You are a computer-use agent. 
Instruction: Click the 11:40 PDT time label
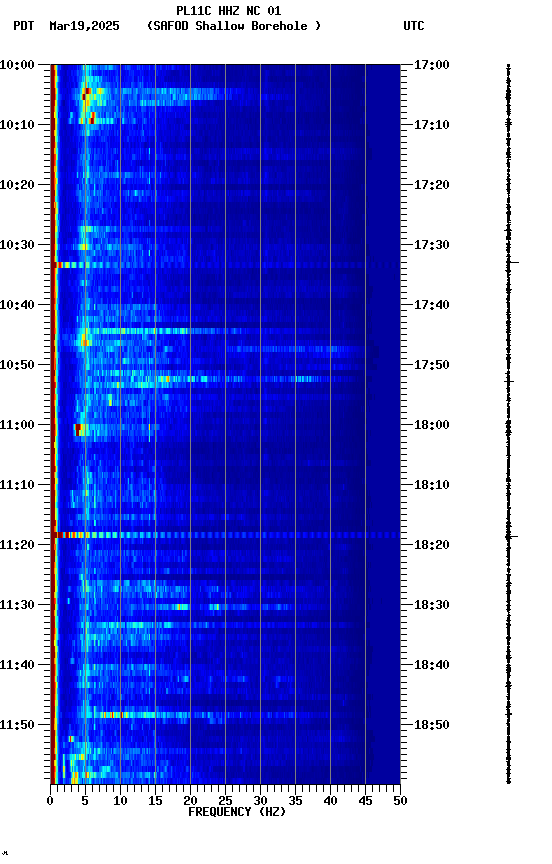(17, 665)
